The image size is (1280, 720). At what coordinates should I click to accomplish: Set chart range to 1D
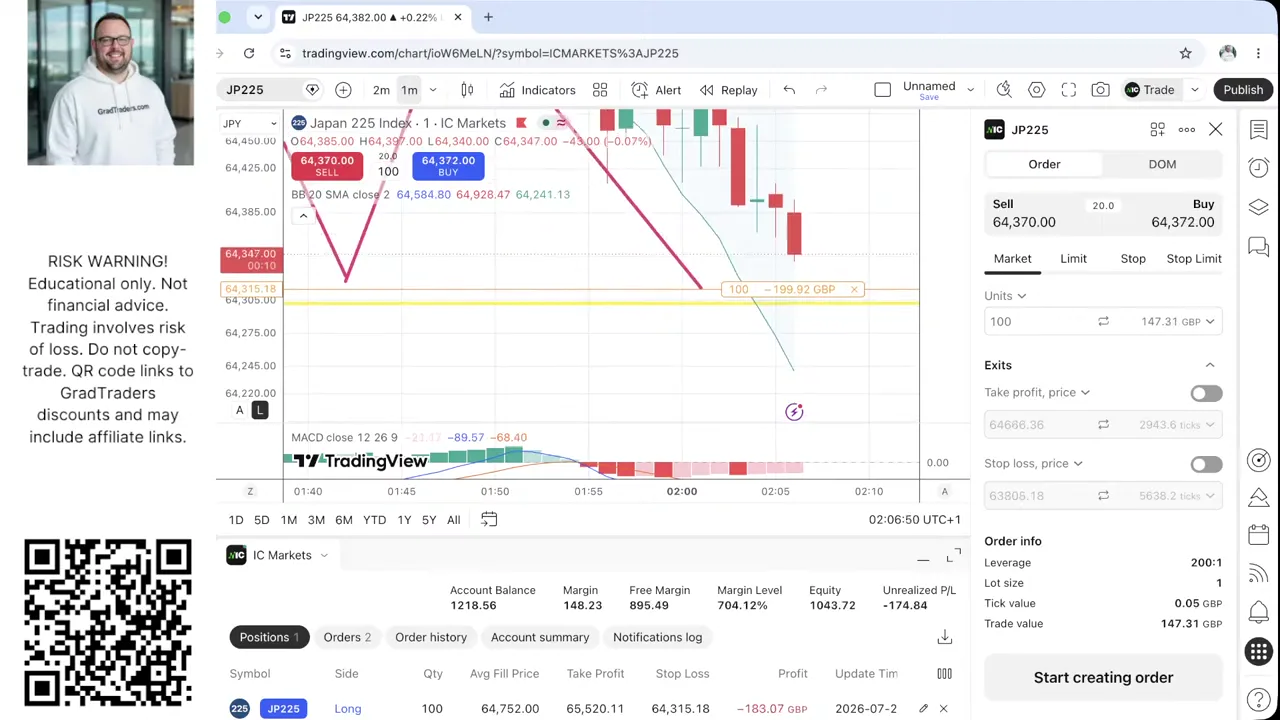click(x=236, y=520)
